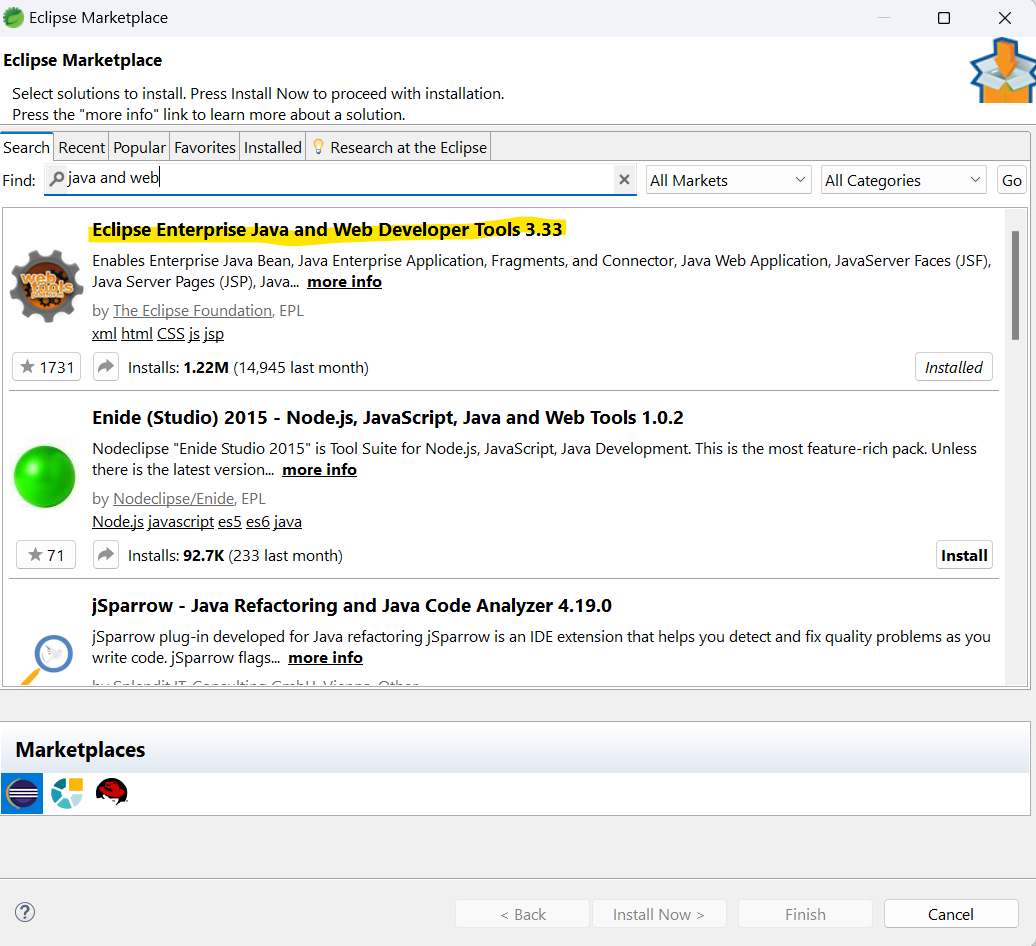Open the Nodeclipse/Enide provider link
Viewport: 1036px width, 946px height.
pyautogui.click(x=174, y=499)
